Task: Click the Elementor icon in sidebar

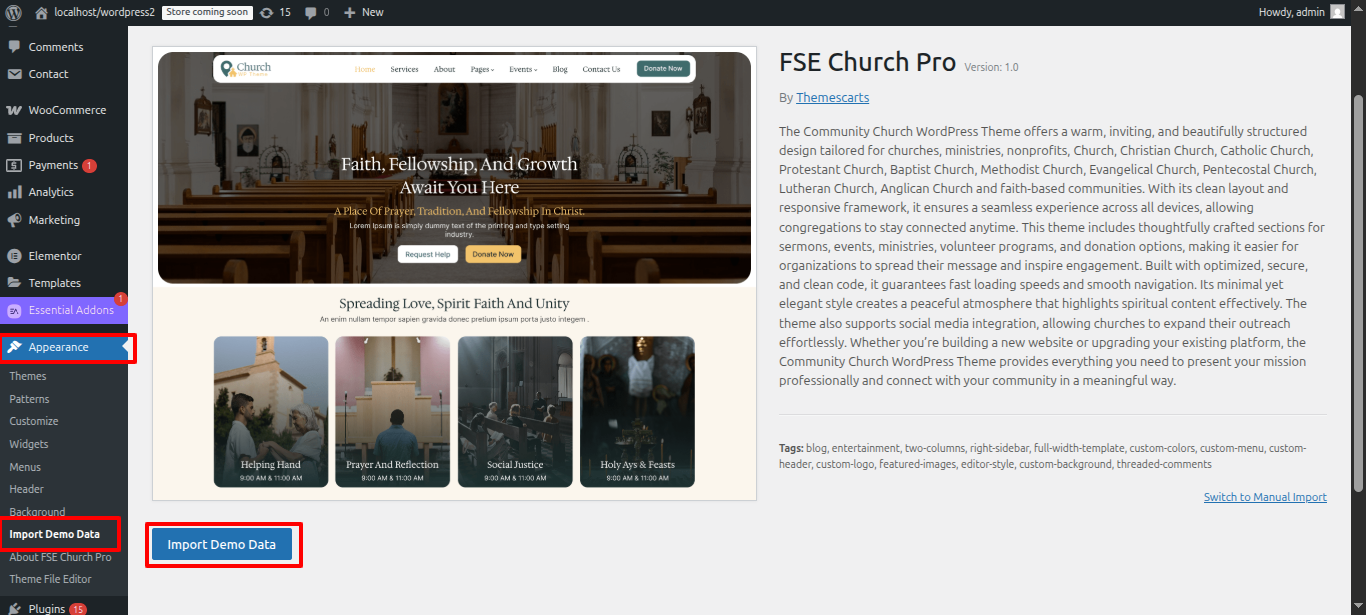Action: [x=14, y=256]
